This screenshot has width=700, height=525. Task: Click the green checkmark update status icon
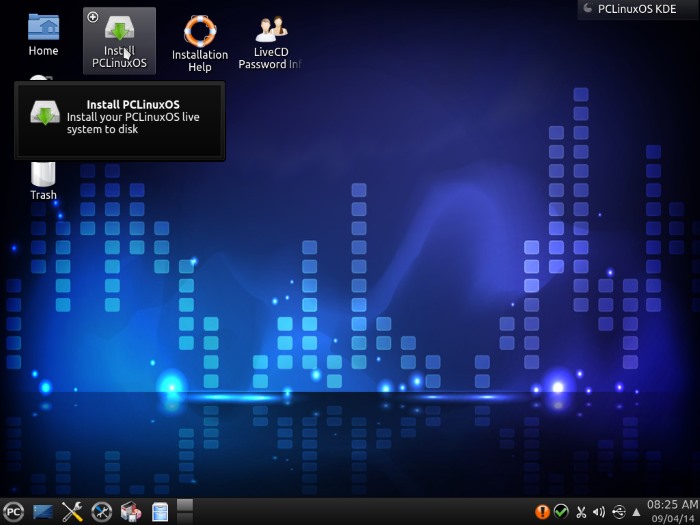(561, 511)
